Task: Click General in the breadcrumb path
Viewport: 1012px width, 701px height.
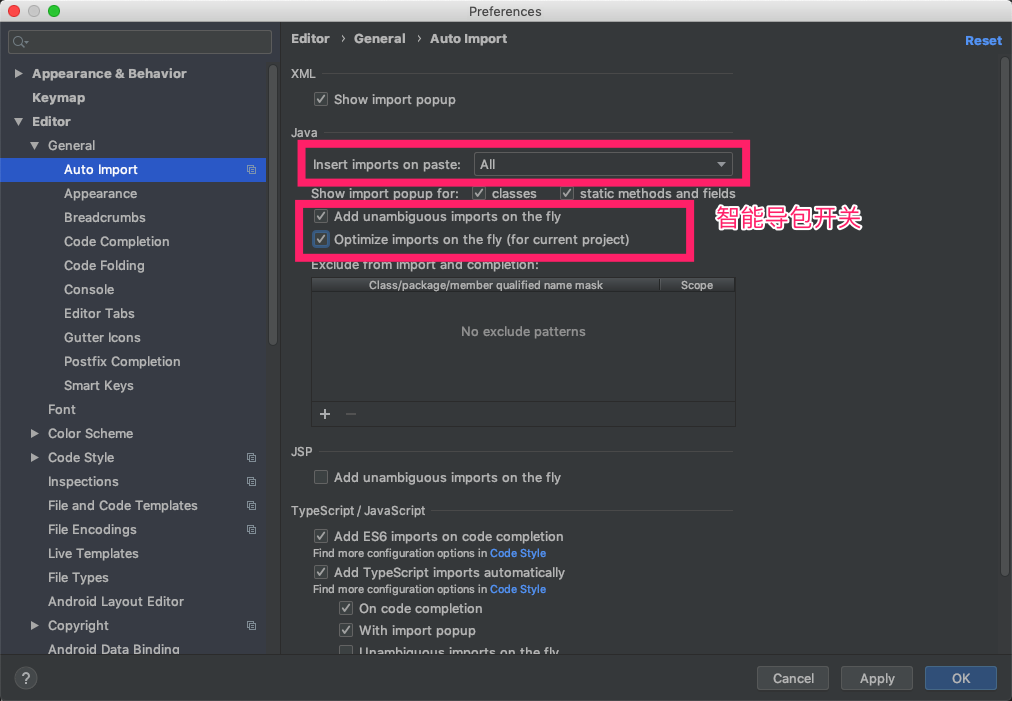Action: [380, 39]
